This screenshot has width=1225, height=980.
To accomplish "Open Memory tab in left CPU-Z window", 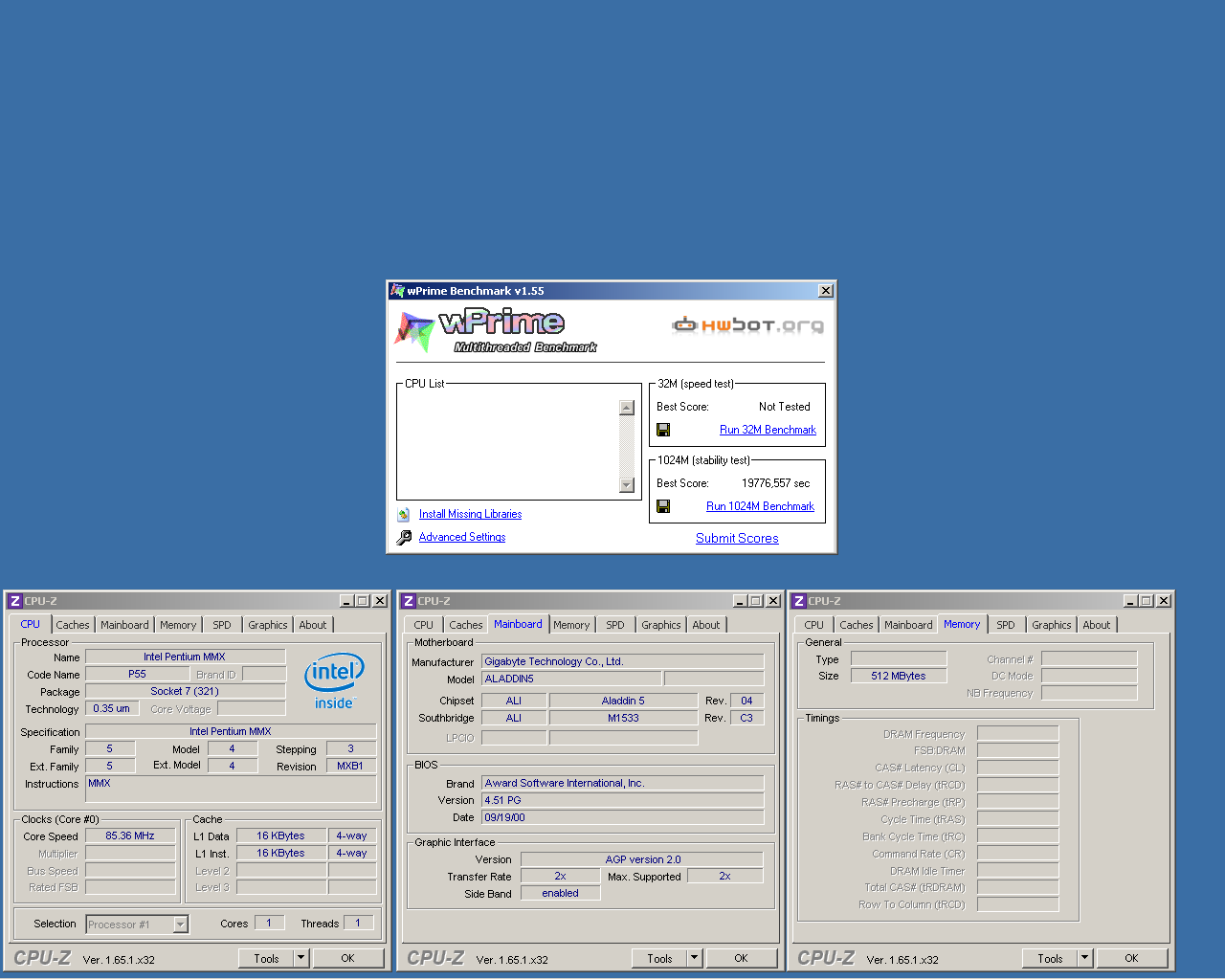I will pos(178,625).
